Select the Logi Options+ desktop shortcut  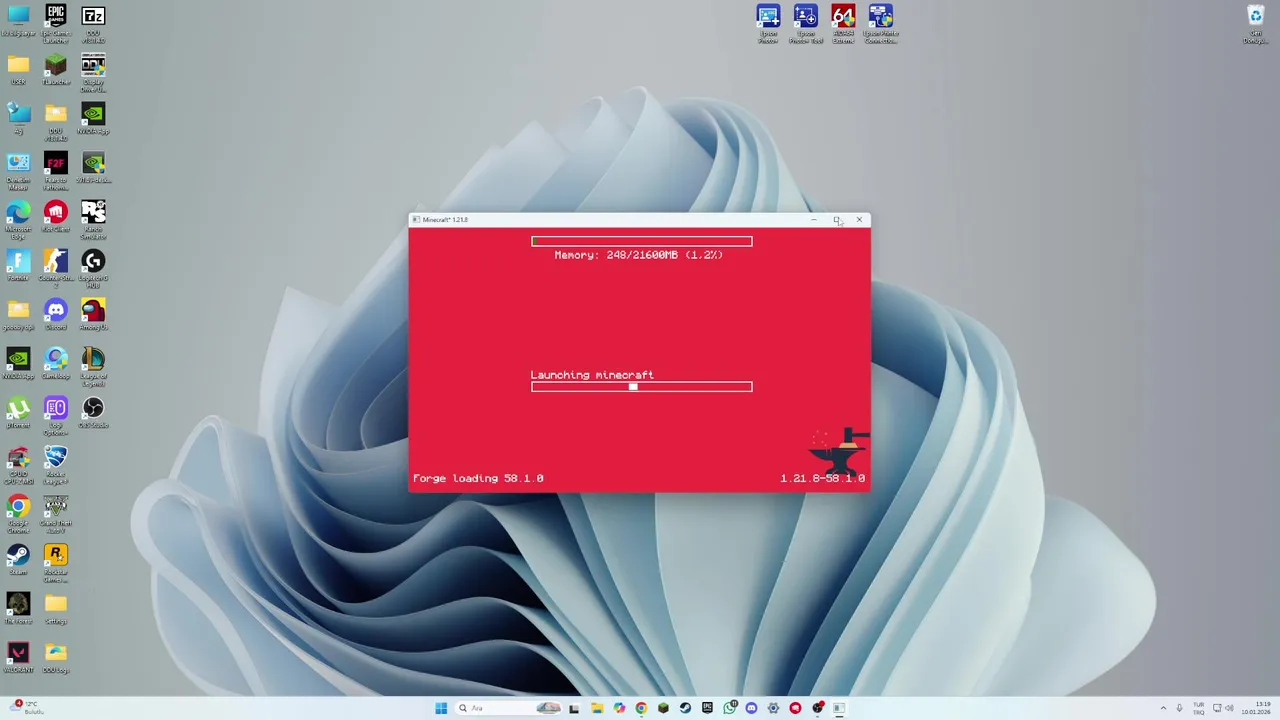(x=56, y=415)
